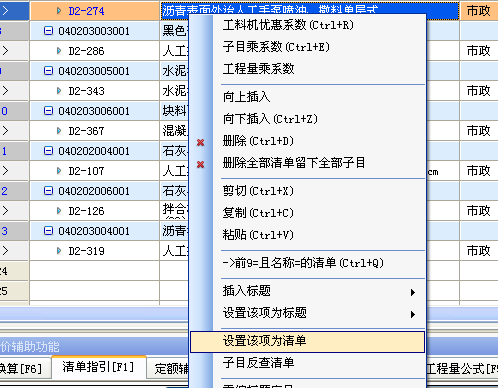Viewport: 498px width, 388px height.
Task: Click 市政 cell in the D2-107 row
Action: tap(479, 171)
